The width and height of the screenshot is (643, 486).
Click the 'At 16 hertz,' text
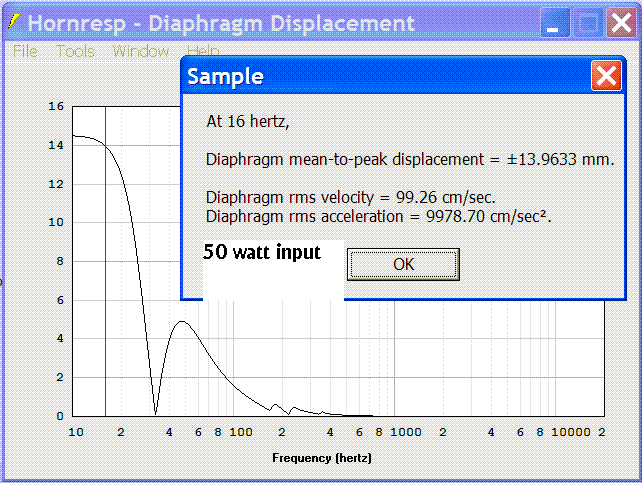[x=248, y=121]
